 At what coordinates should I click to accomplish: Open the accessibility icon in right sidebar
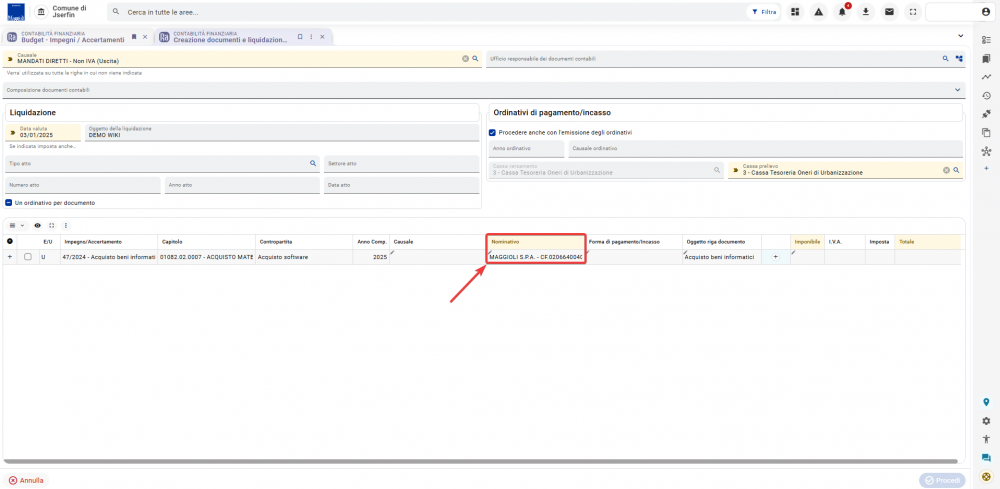click(986, 439)
